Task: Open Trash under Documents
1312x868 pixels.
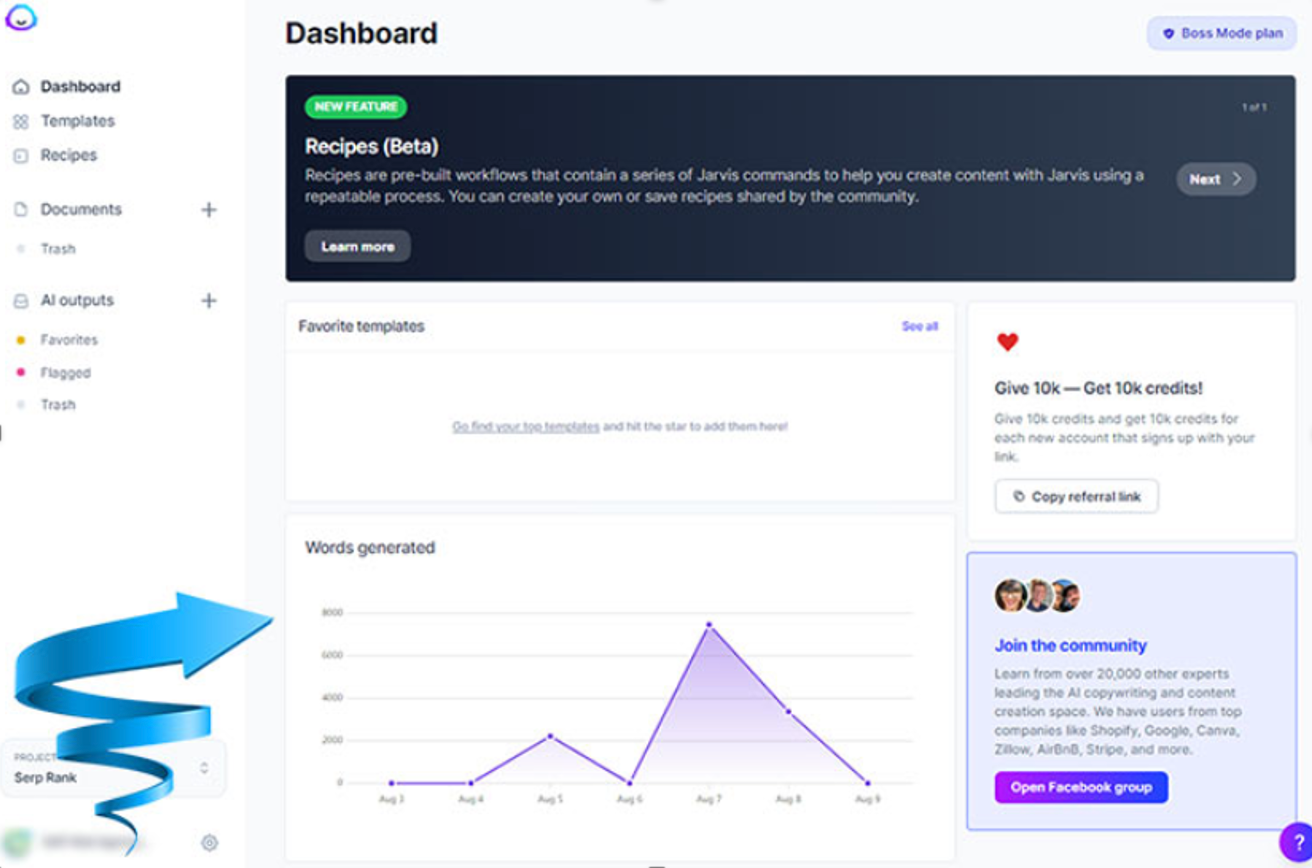Action: coord(58,248)
